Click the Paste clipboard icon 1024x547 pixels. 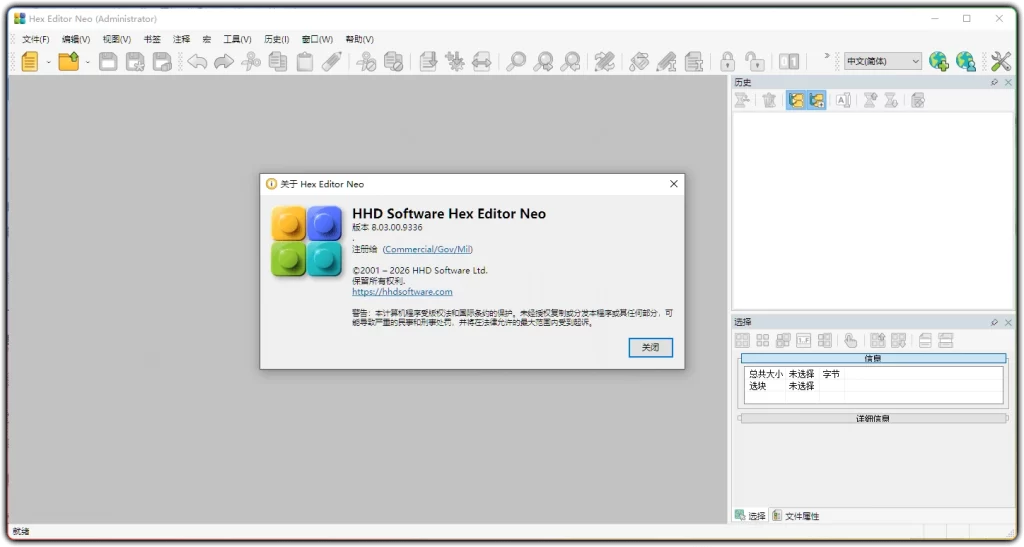304,61
